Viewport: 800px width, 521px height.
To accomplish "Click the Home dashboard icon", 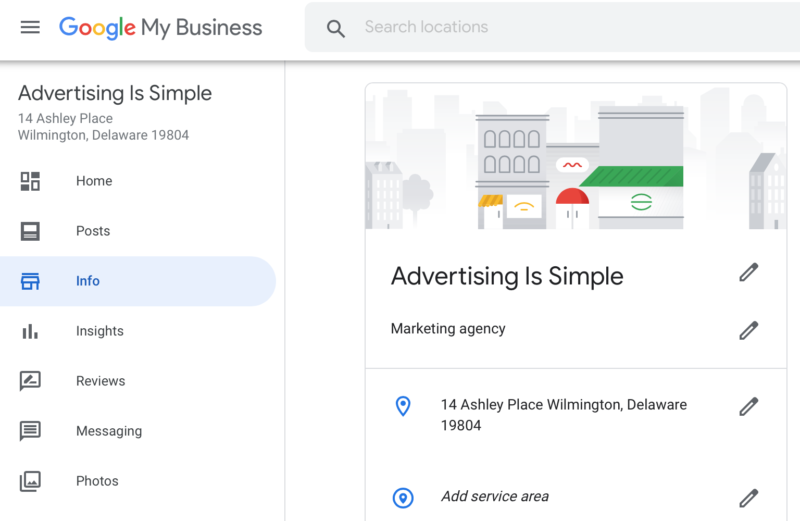I will [30, 181].
